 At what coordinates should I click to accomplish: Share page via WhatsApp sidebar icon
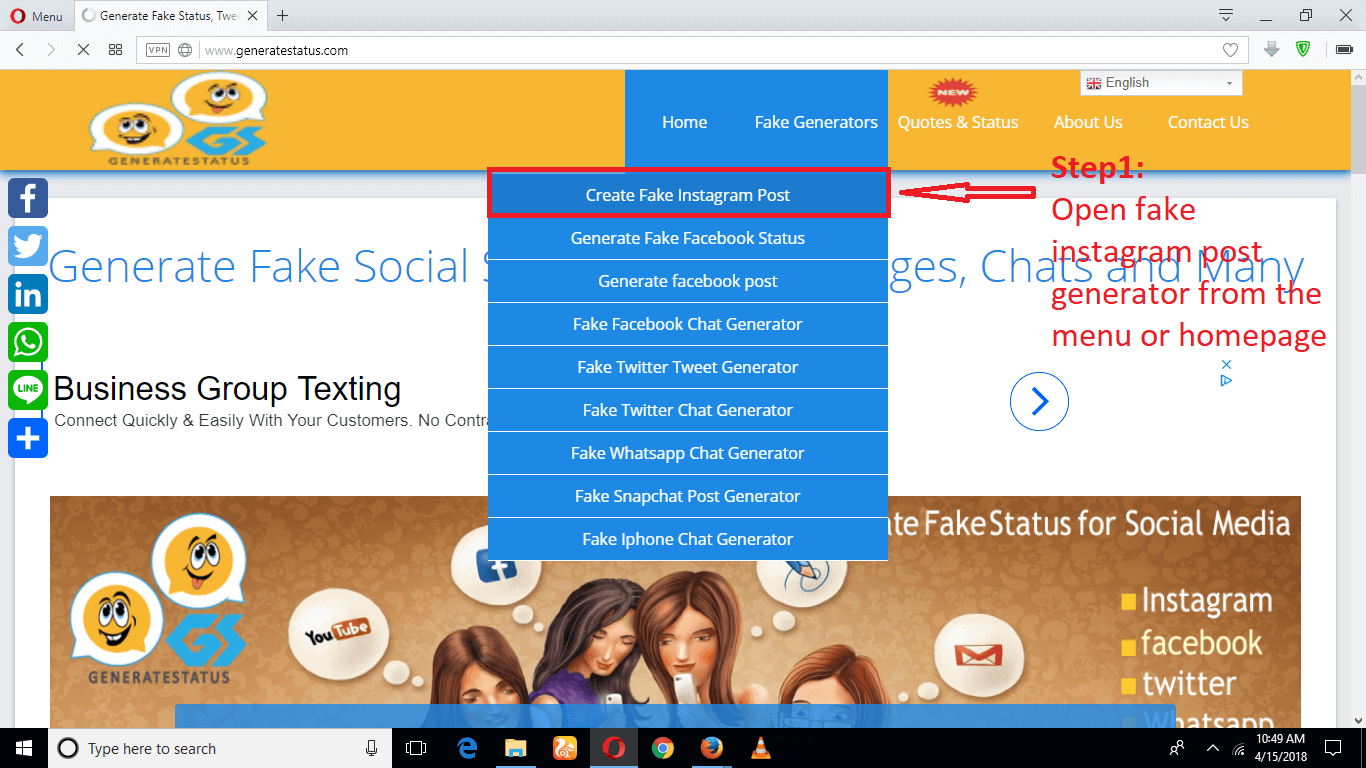tap(28, 342)
